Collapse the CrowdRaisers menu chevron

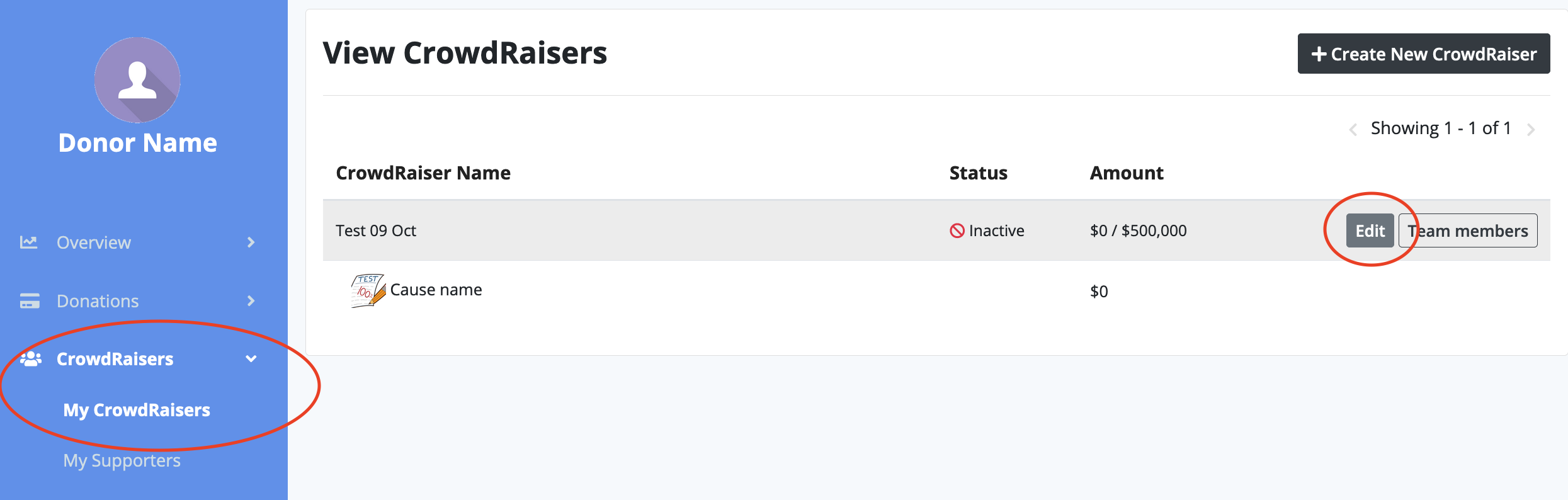(251, 359)
